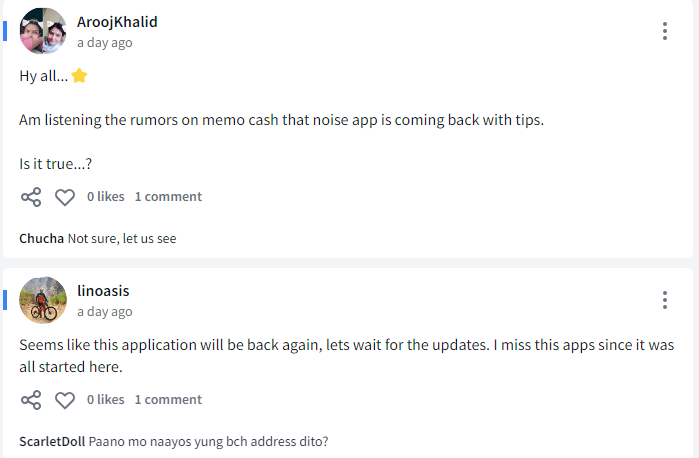Image resolution: width=699 pixels, height=458 pixels.
Task: Visit linoasis's username link
Action: [103, 291]
